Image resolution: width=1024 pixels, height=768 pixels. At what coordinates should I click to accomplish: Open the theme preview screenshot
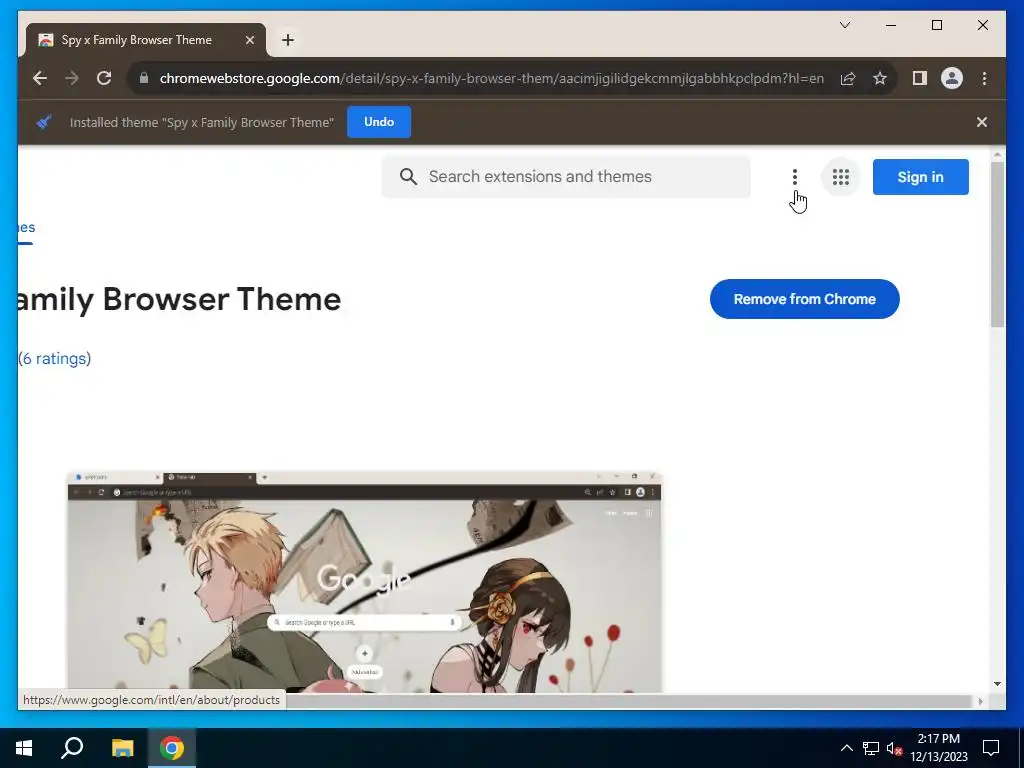(x=364, y=581)
